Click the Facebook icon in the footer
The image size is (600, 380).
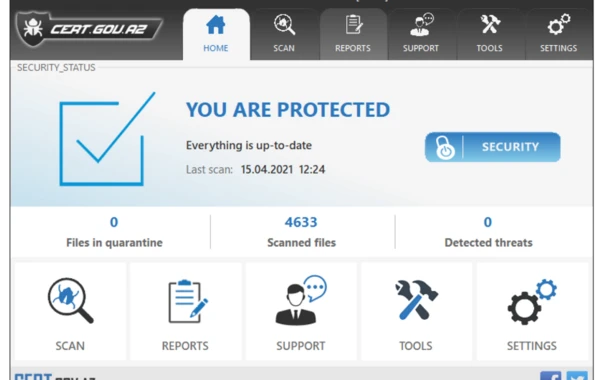tap(551, 375)
